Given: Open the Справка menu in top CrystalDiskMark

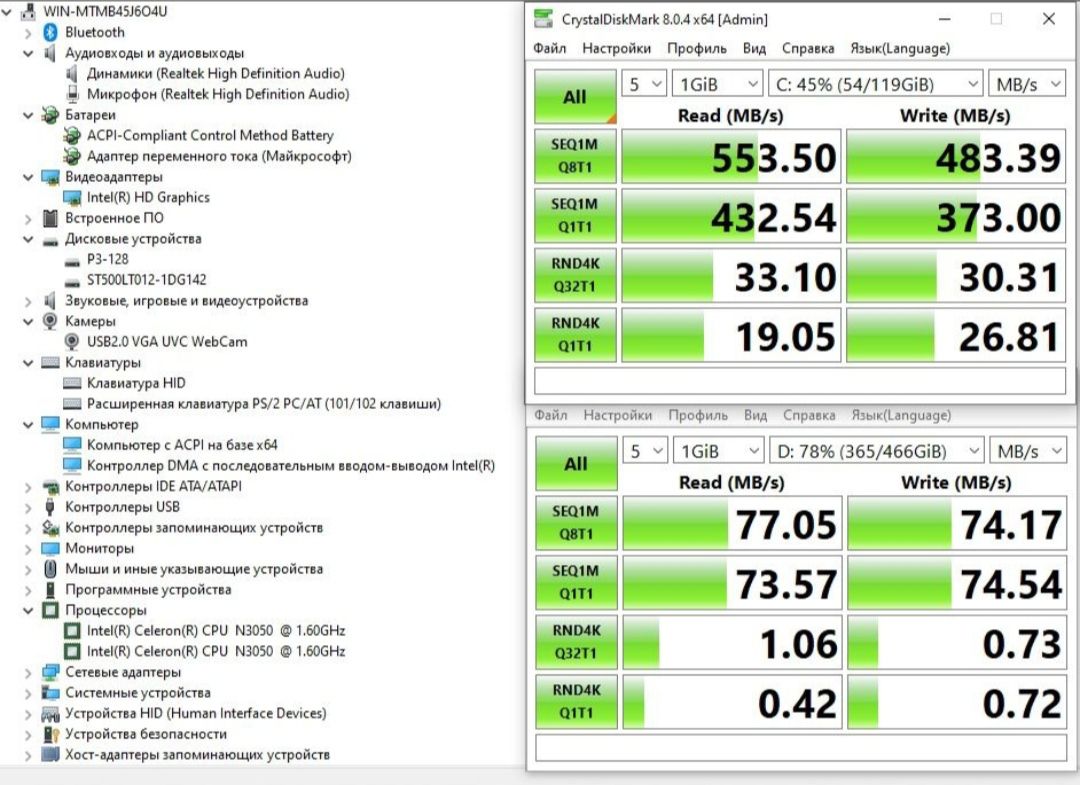Looking at the screenshot, I should (x=808, y=48).
